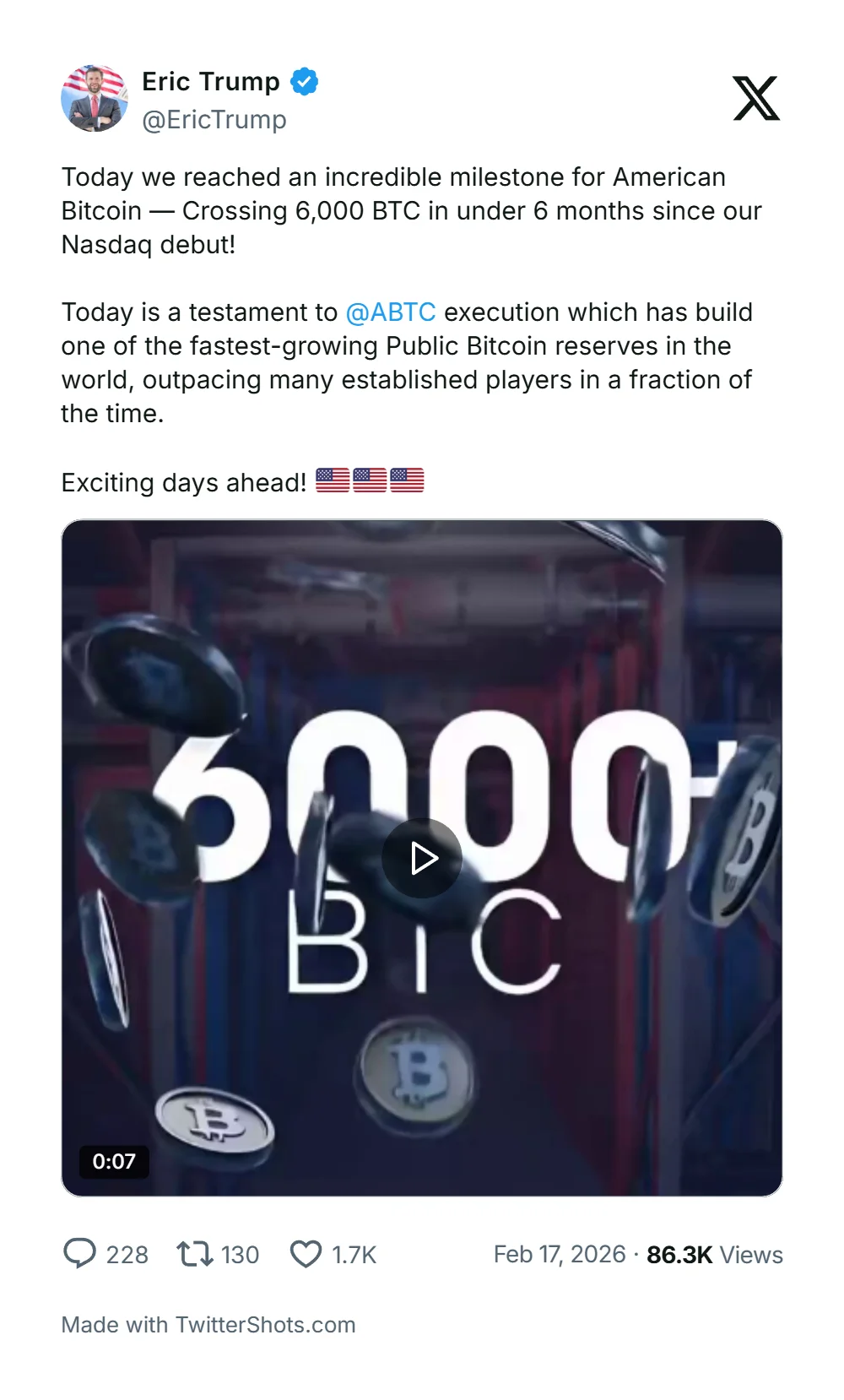Click the 1.7K like count

[x=352, y=1255]
